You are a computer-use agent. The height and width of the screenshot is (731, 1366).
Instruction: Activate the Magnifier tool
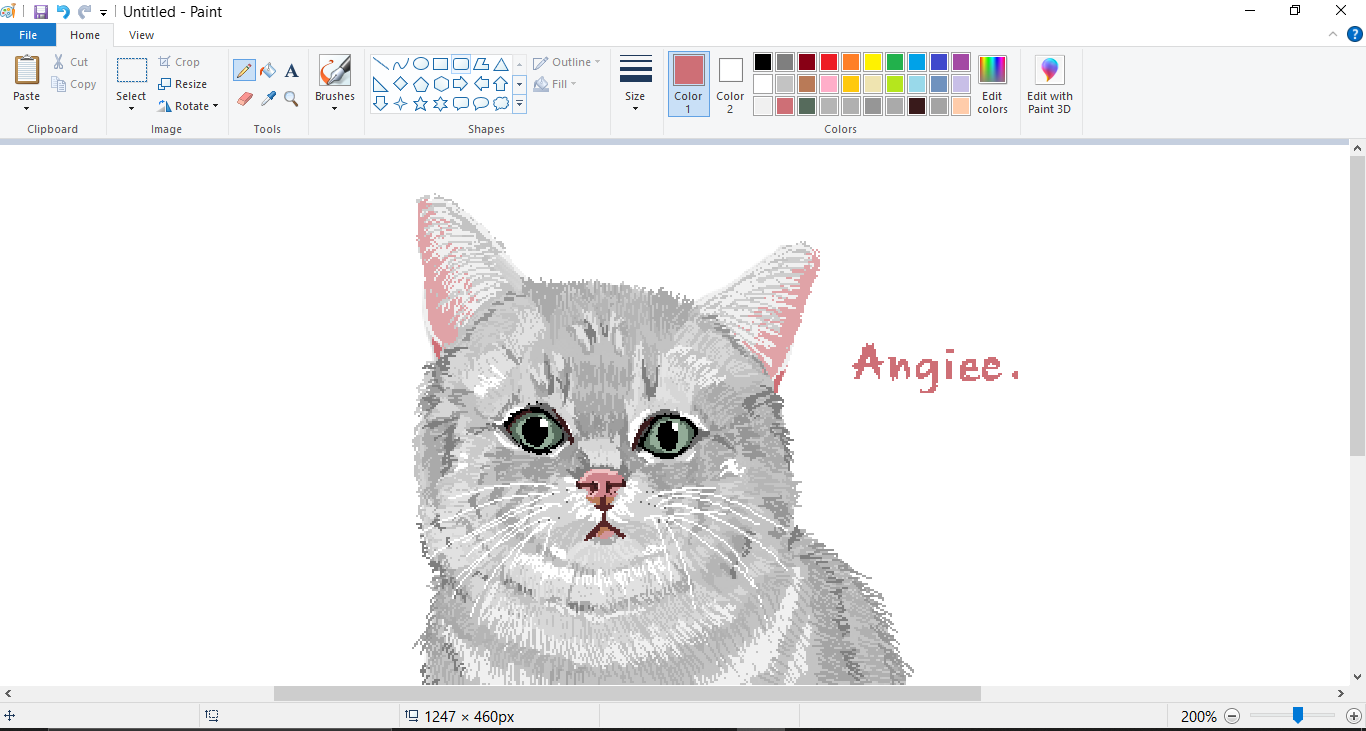point(291,99)
